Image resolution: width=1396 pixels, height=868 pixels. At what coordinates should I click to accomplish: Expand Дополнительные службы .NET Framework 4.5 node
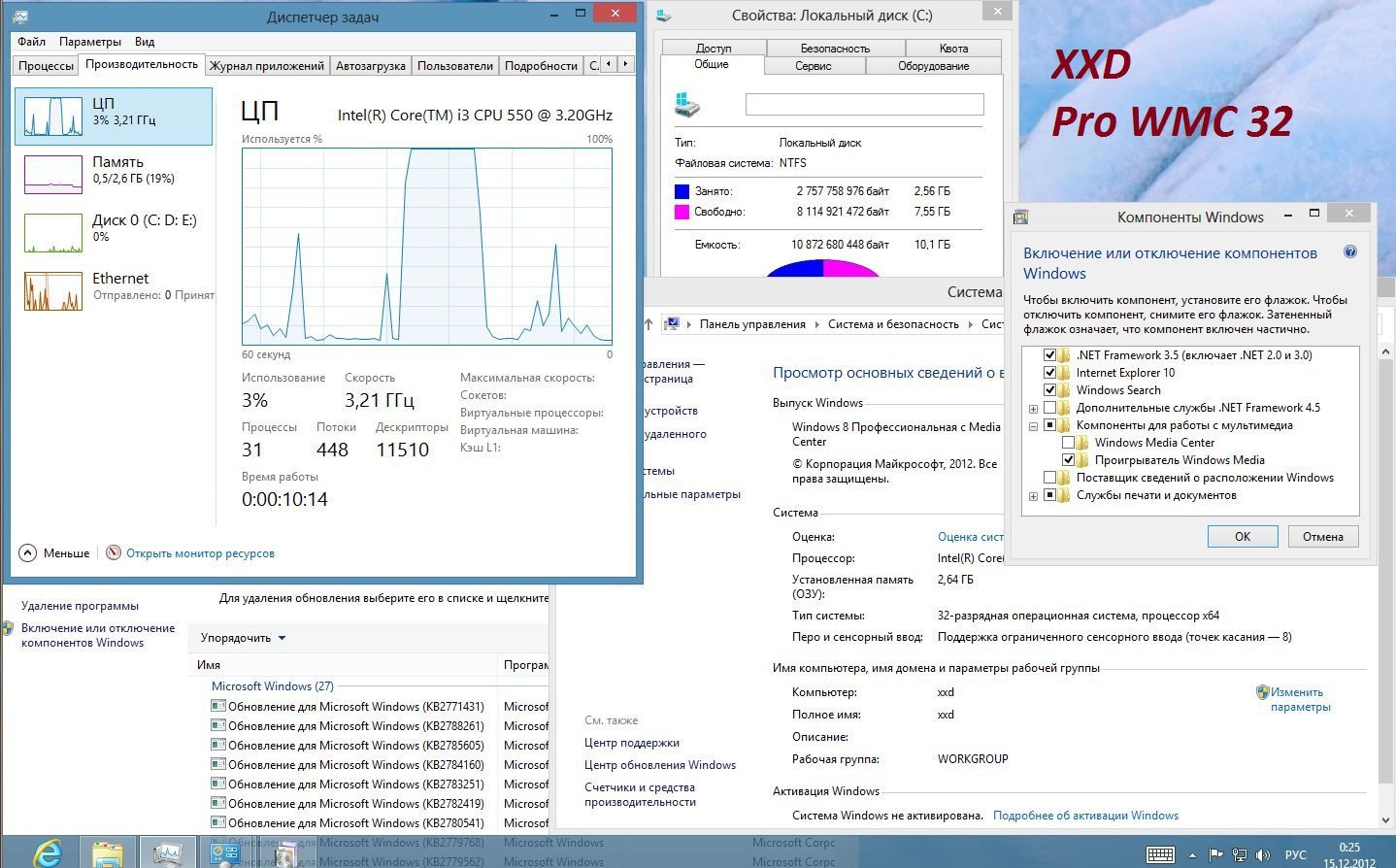[1033, 409]
